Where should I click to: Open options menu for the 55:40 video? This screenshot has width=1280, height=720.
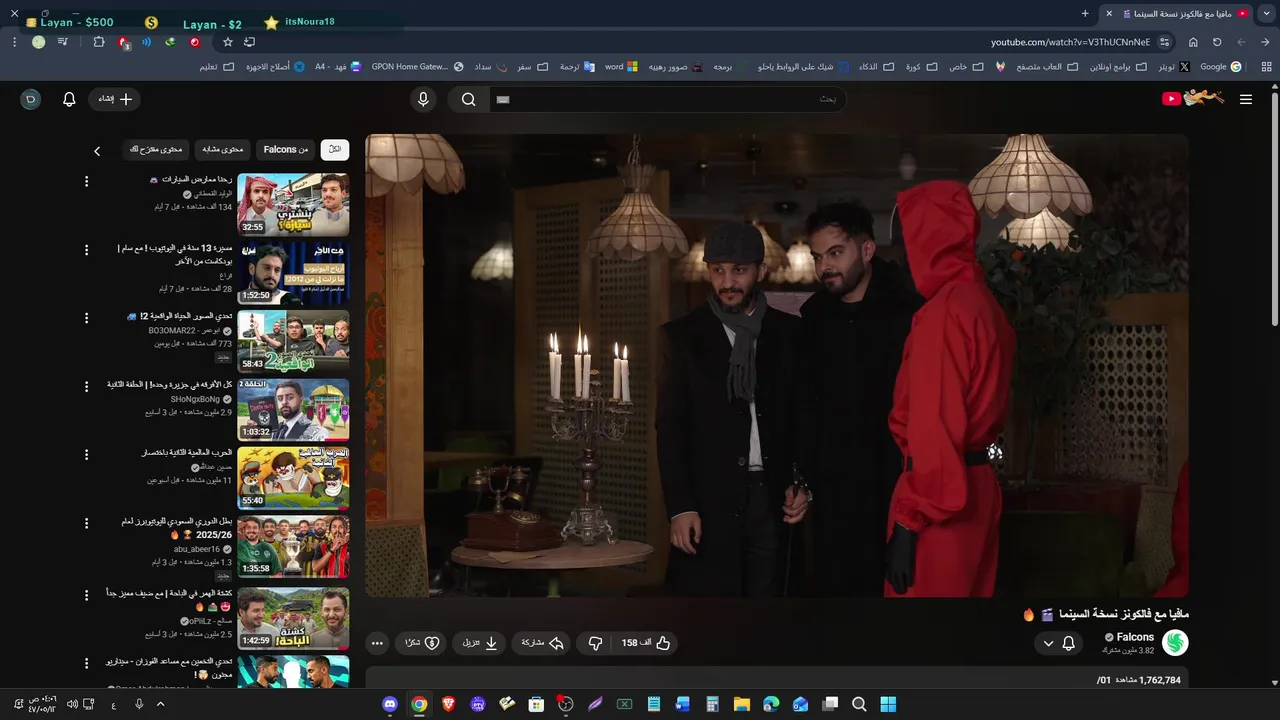(x=86, y=454)
